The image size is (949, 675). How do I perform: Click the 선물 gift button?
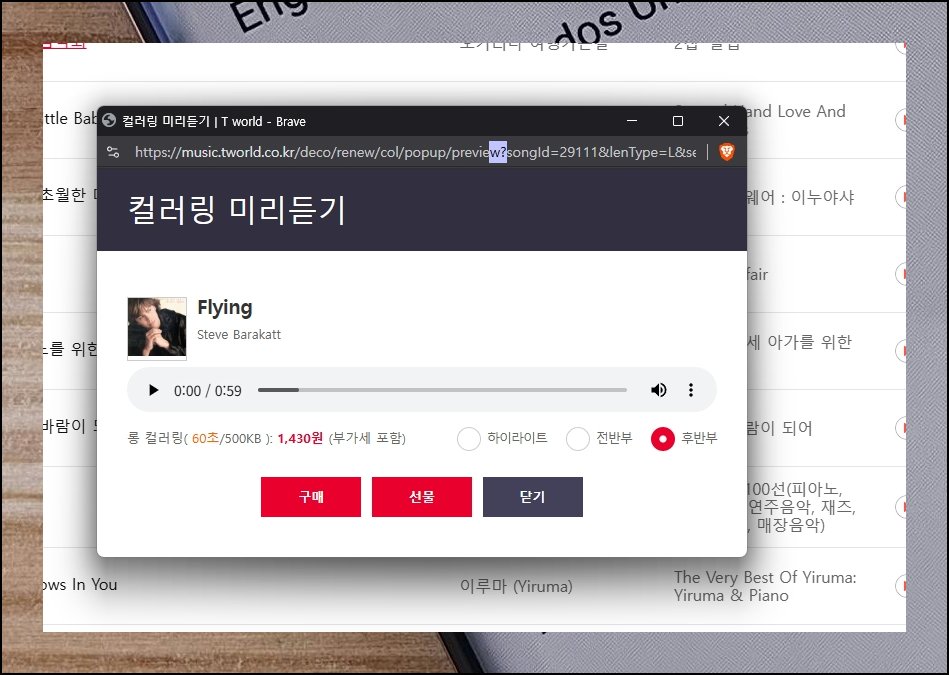coord(422,497)
